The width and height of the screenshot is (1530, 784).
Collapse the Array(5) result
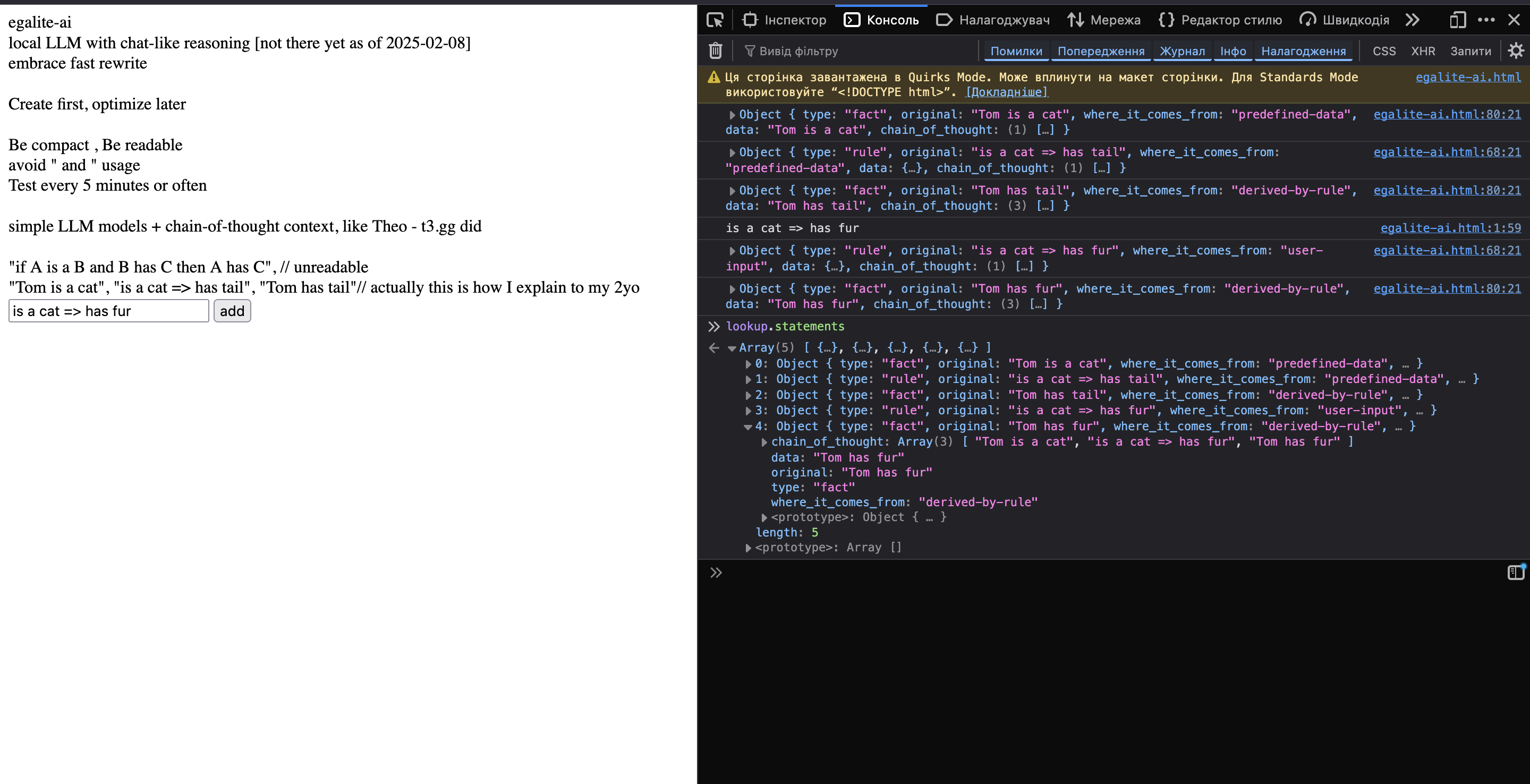(733, 348)
